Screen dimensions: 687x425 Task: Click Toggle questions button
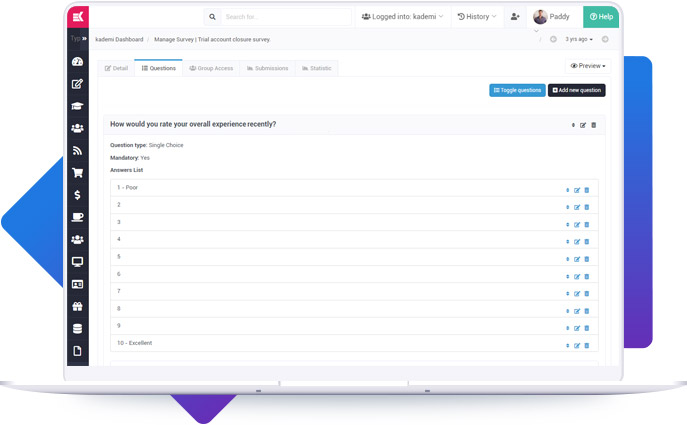pos(517,90)
